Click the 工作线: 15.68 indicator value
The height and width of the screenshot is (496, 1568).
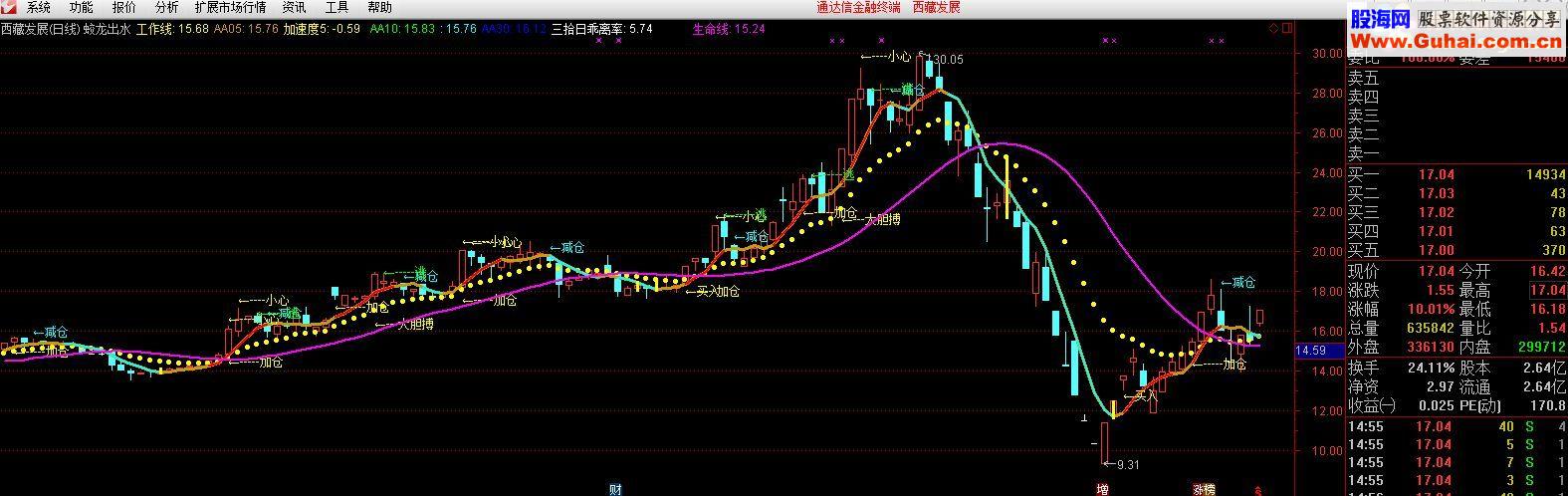(172, 30)
